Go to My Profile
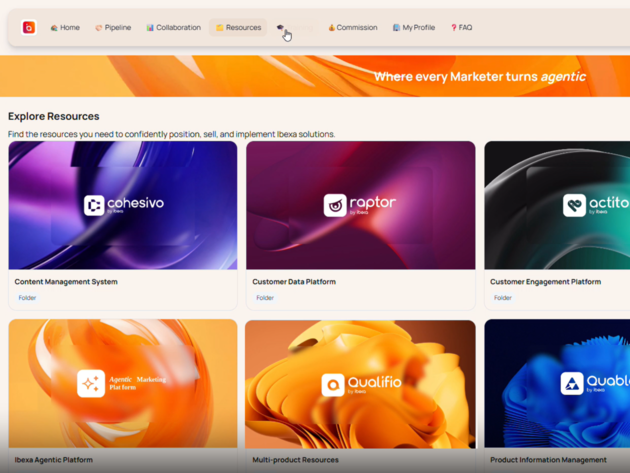 [x=414, y=28]
